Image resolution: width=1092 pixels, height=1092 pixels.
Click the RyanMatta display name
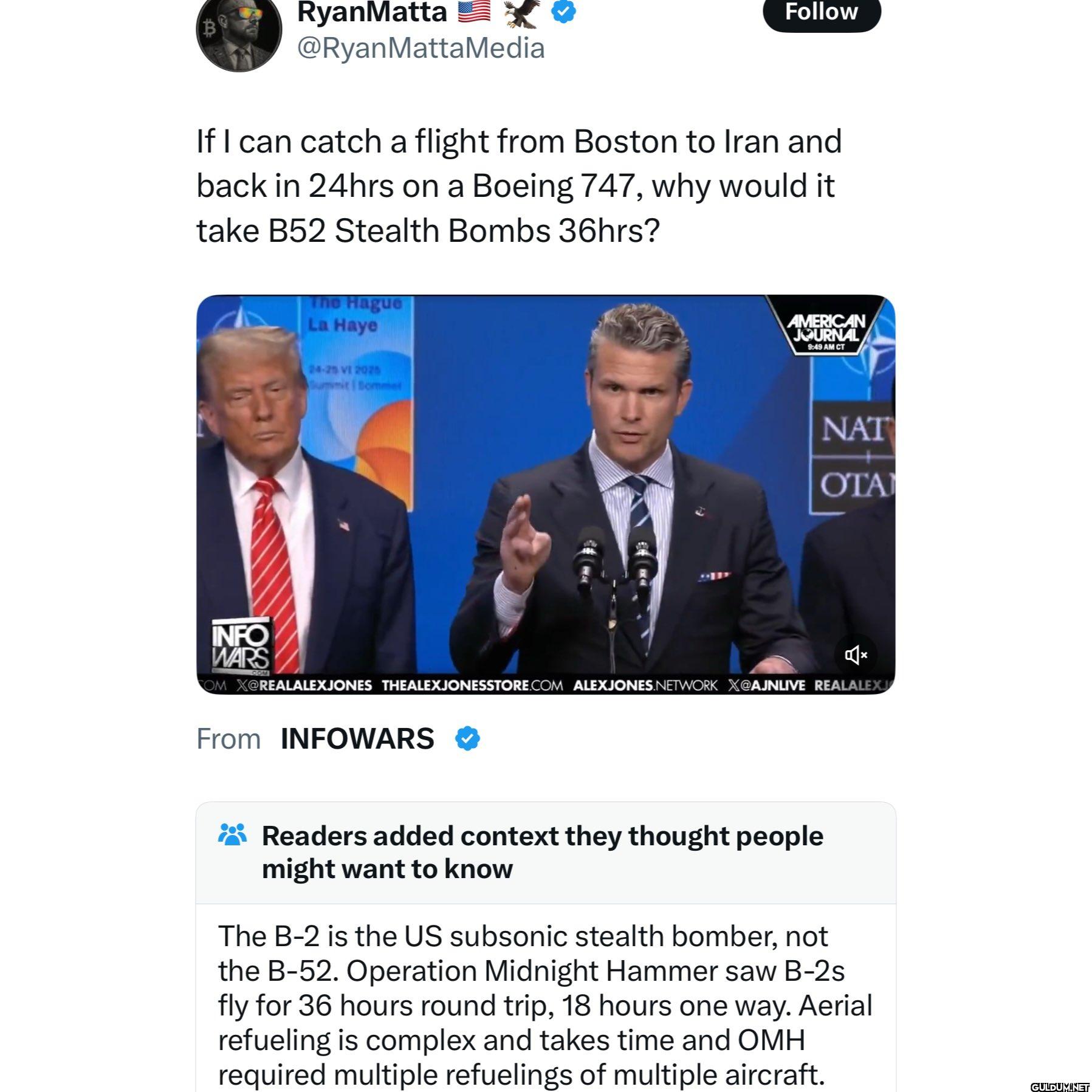click(x=372, y=12)
